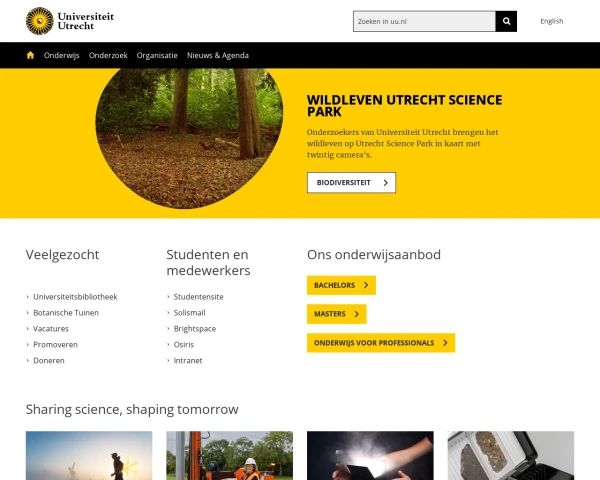Open the hands with glowing dust thumbnail
Screen dimensions: 600x480
coord(370,456)
